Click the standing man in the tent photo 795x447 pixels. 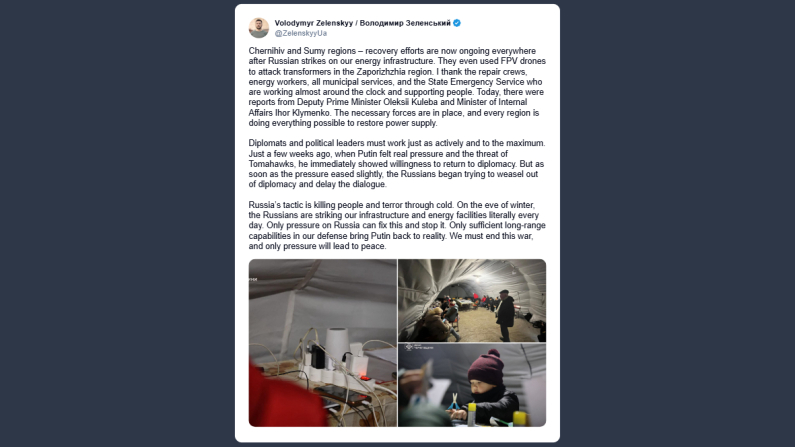[x=505, y=314]
